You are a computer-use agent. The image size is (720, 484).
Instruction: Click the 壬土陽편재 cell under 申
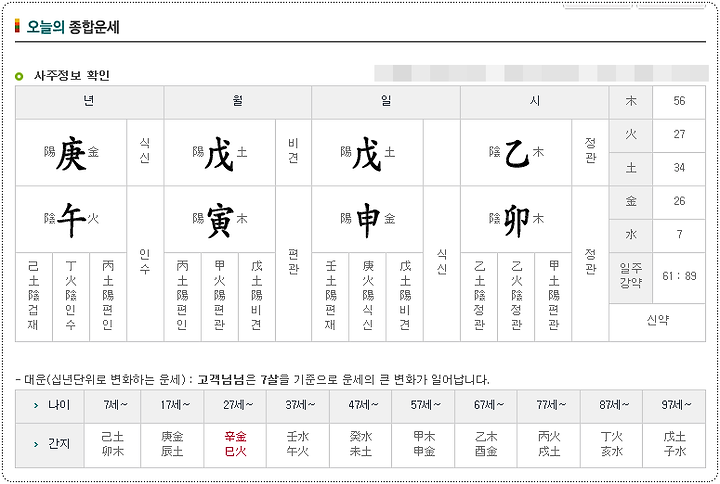pyautogui.click(x=330, y=296)
